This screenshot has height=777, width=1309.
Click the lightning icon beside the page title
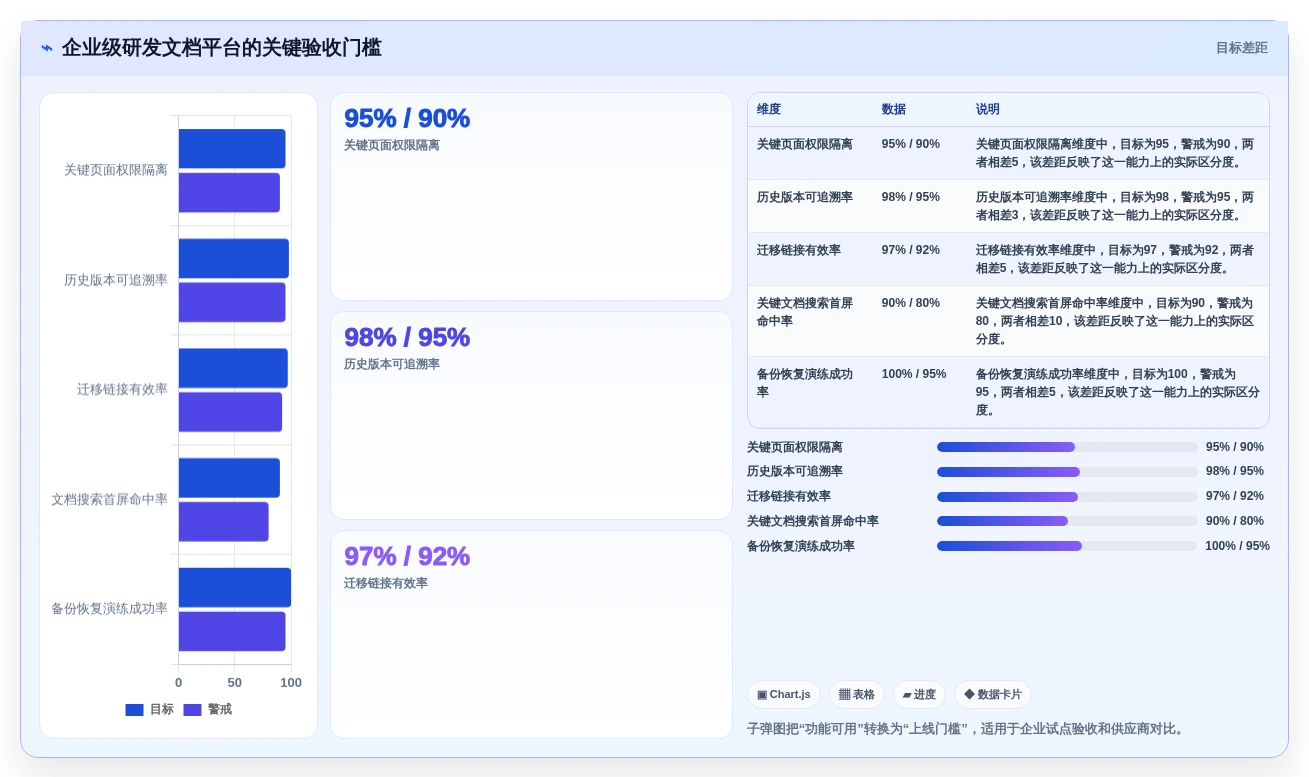click(x=47, y=48)
